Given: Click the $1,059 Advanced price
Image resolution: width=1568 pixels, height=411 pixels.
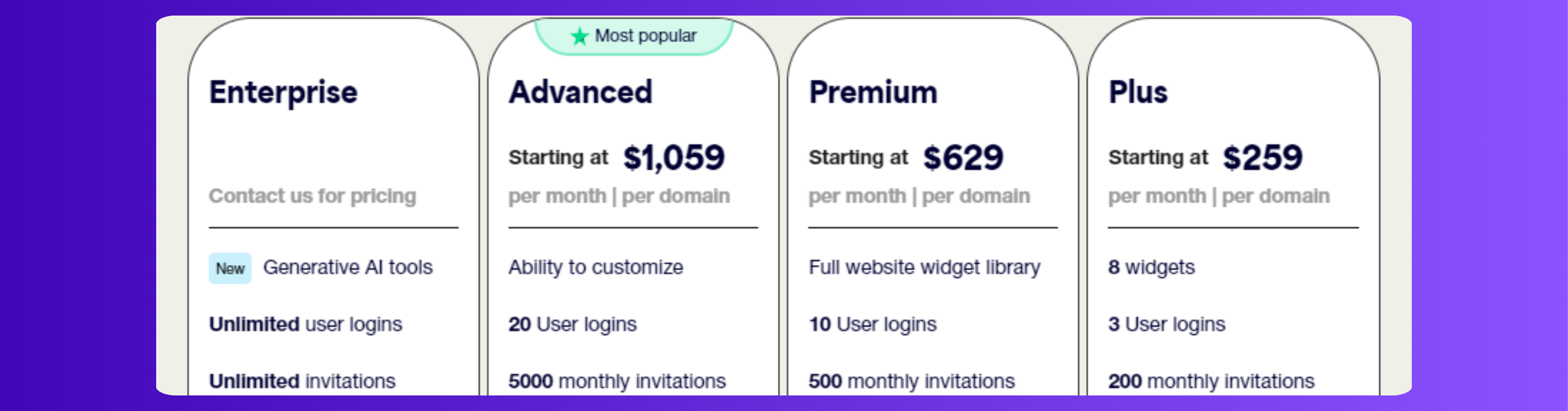Looking at the screenshot, I should (x=674, y=158).
